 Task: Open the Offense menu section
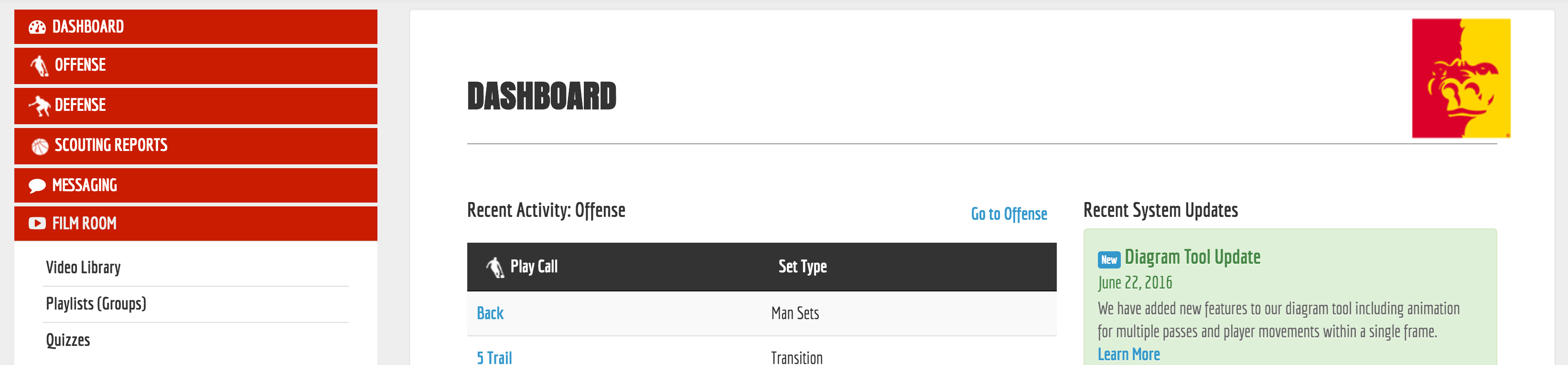click(x=195, y=66)
